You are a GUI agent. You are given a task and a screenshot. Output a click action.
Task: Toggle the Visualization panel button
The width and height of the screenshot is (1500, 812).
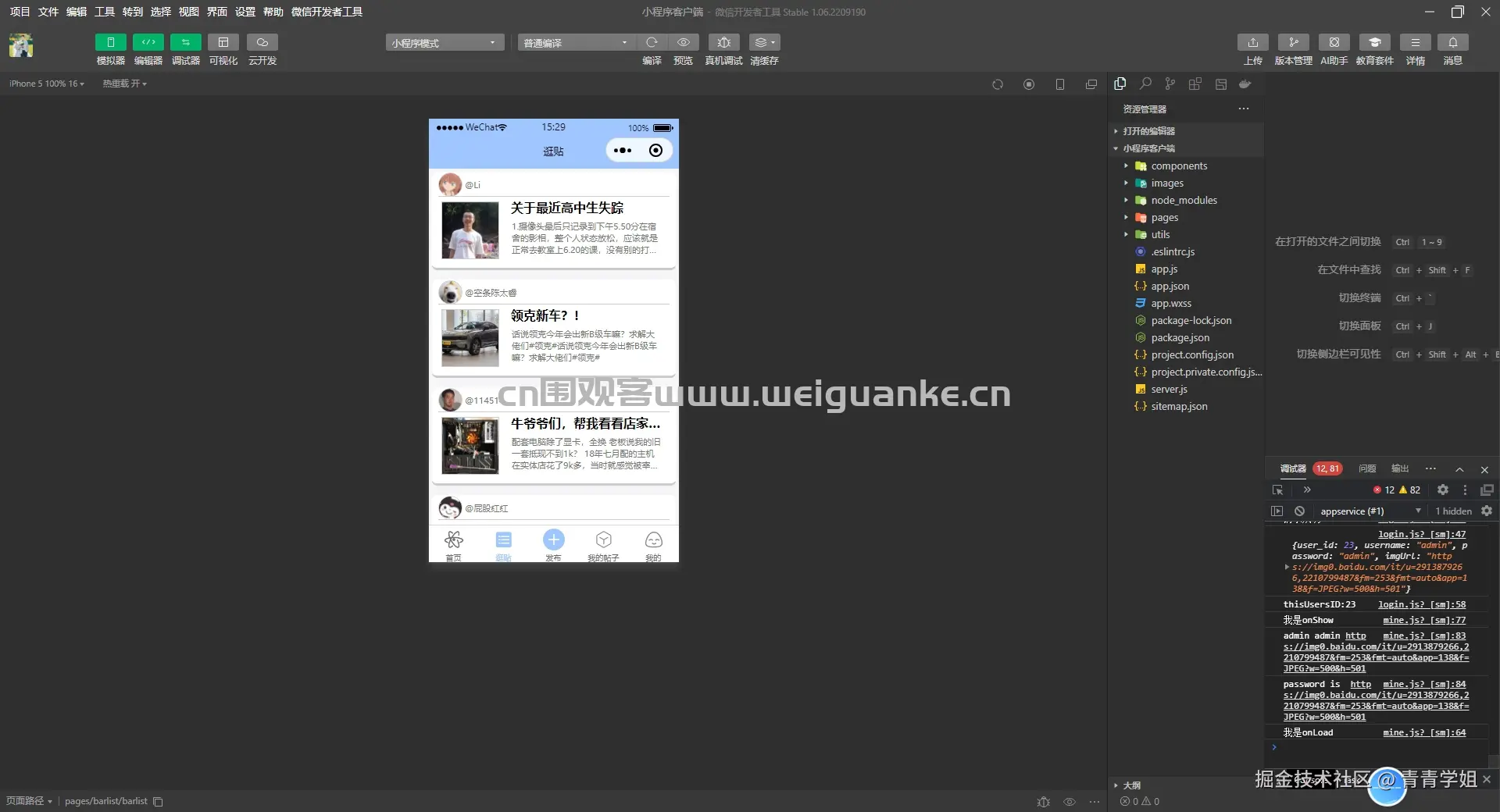click(223, 42)
